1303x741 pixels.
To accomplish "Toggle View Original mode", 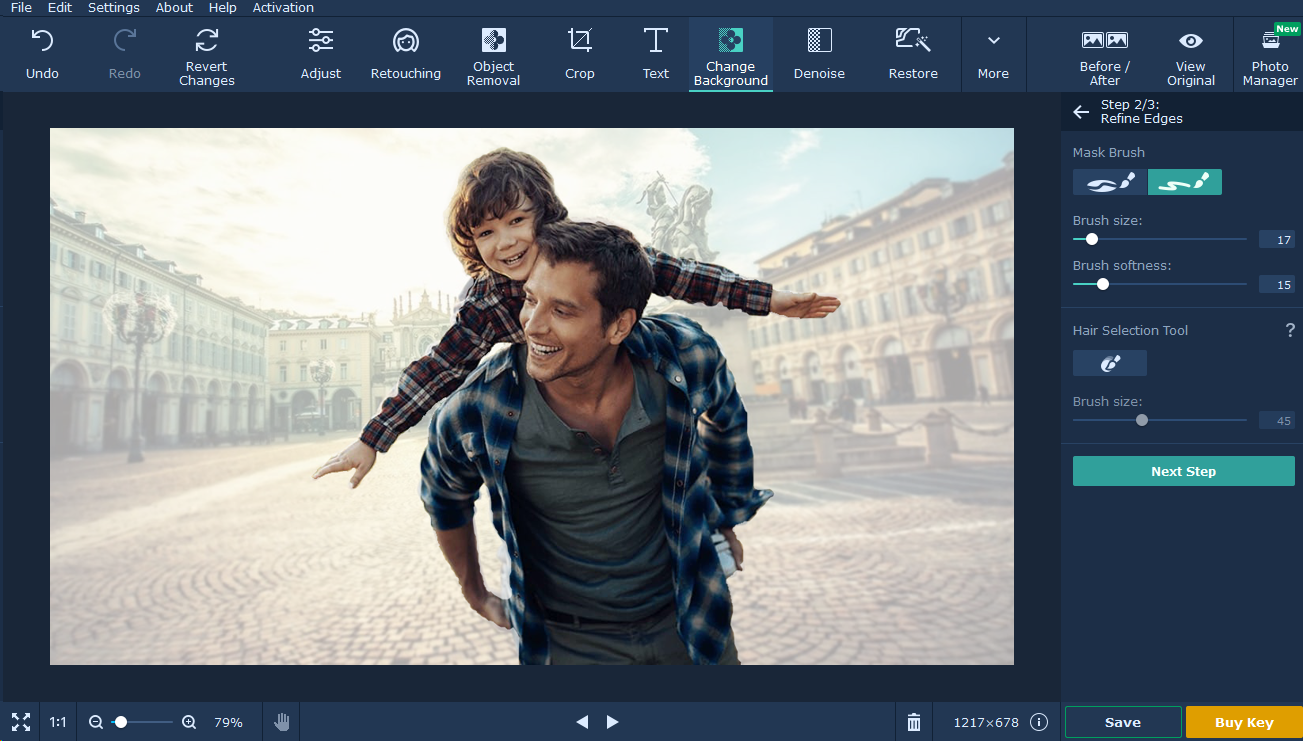I will point(1190,54).
